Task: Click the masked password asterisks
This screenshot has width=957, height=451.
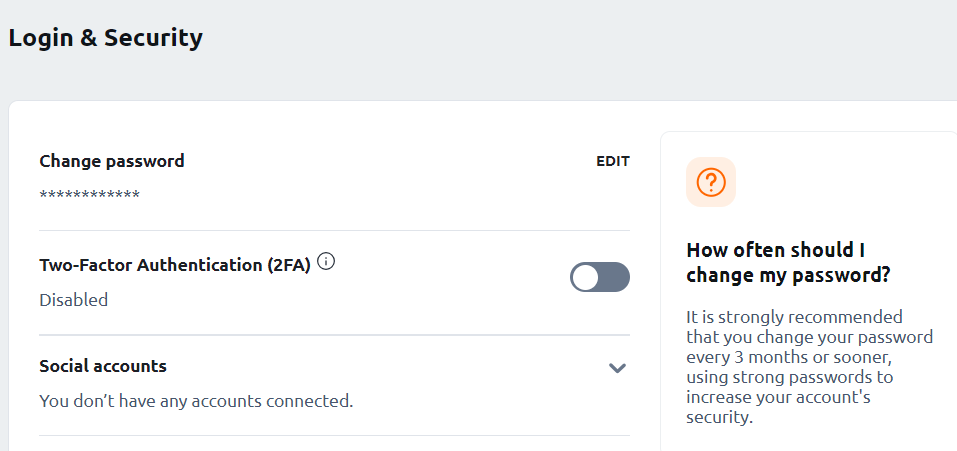Action: click(x=90, y=195)
